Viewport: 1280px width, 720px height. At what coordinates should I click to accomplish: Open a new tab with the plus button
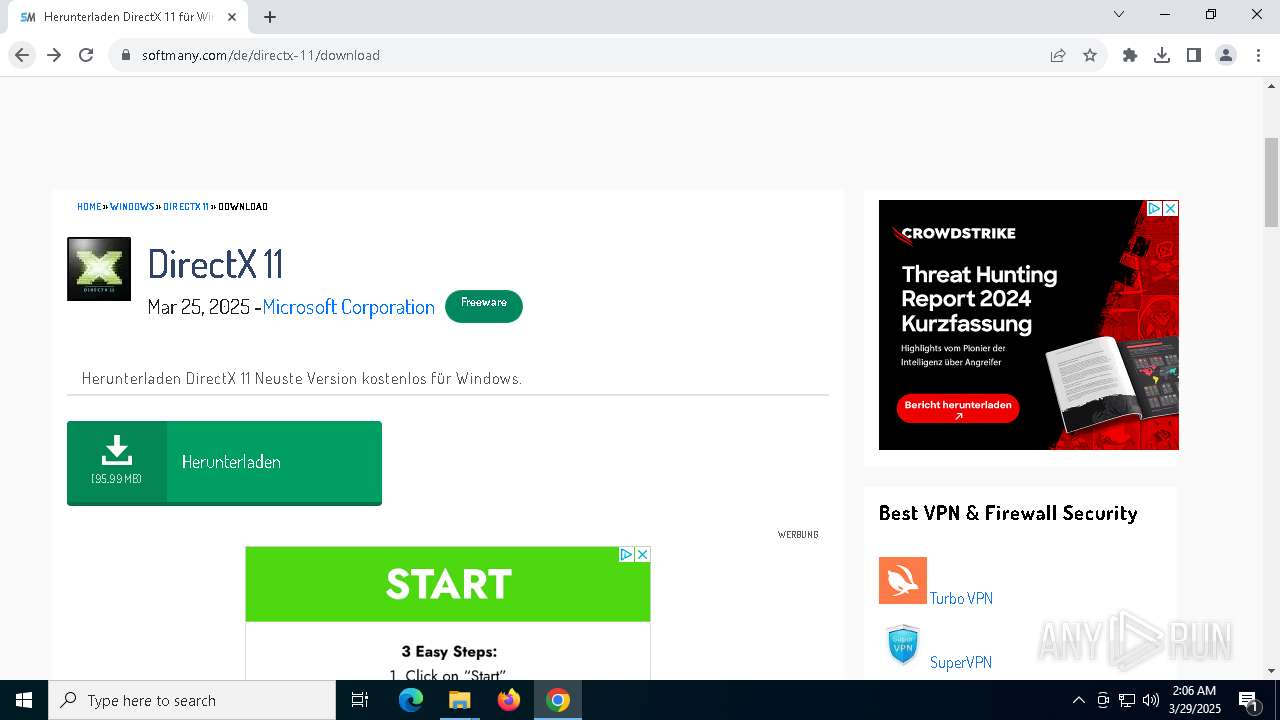[x=270, y=17]
